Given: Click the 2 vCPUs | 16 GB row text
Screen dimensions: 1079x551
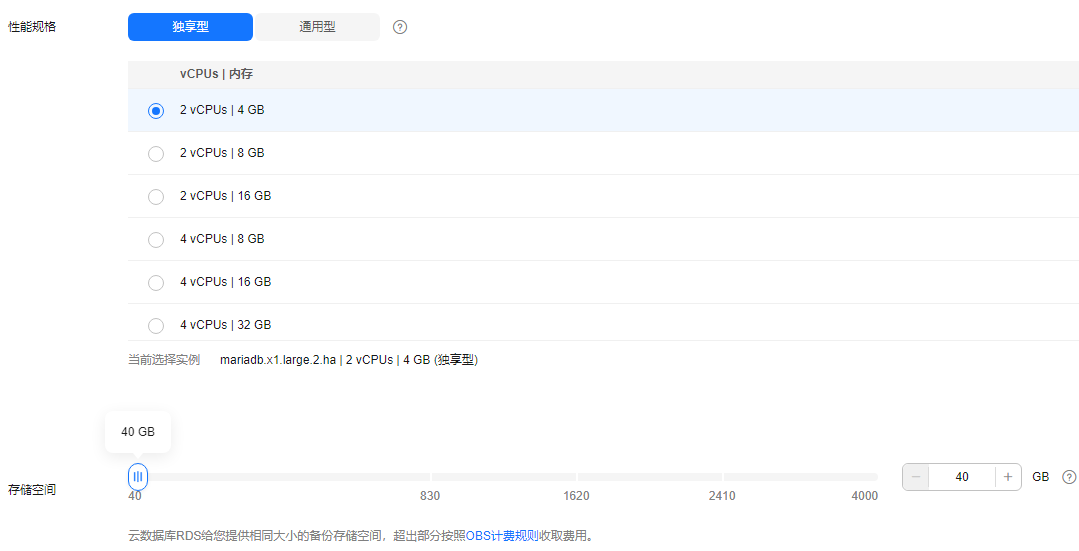Looking at the screenshot, I should coord(226,196).
